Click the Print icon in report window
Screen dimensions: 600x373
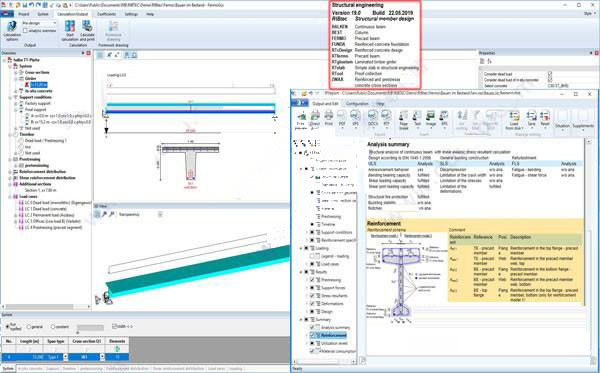pyautogui.click(x=329, y=118)
